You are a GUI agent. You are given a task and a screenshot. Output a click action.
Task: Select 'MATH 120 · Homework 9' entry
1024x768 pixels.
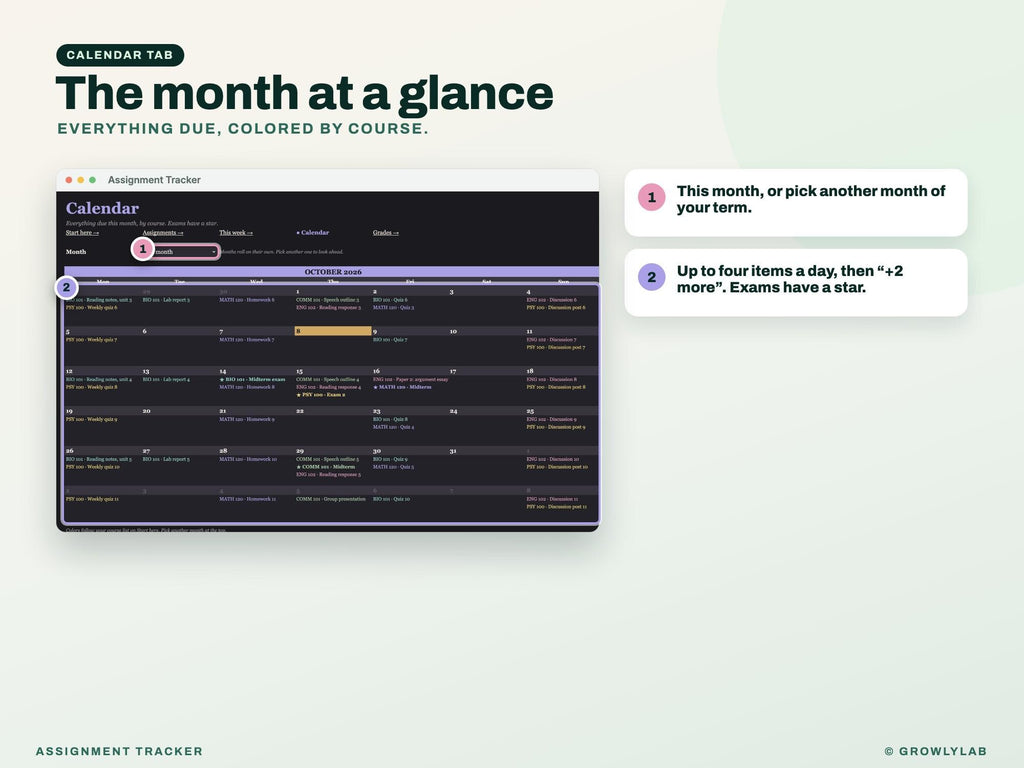click(x=247, y=419)
